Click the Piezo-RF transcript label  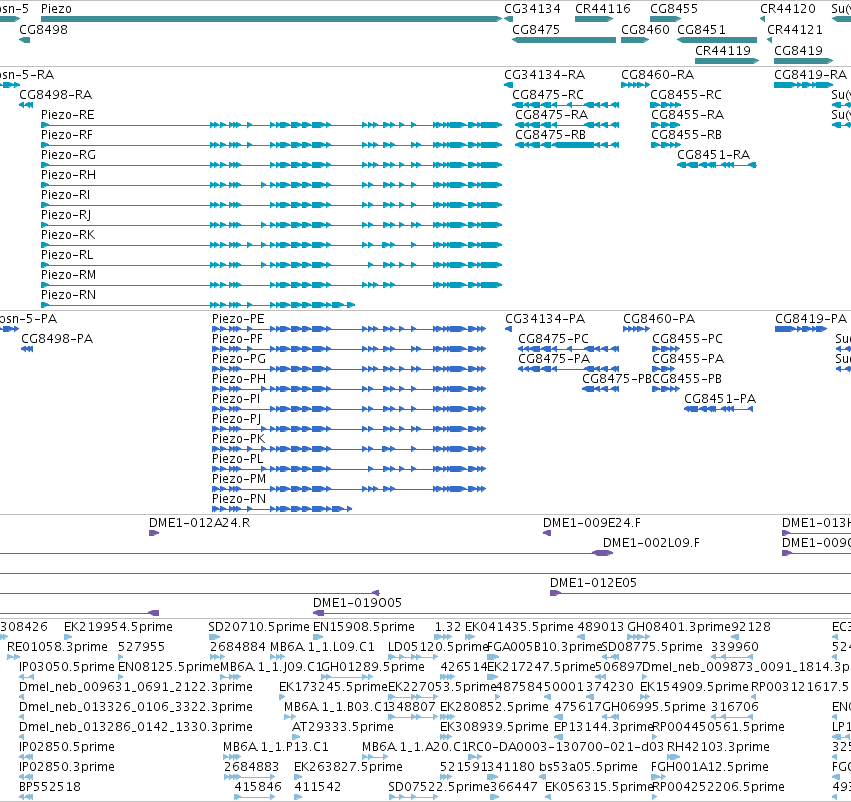click(67, 135)
